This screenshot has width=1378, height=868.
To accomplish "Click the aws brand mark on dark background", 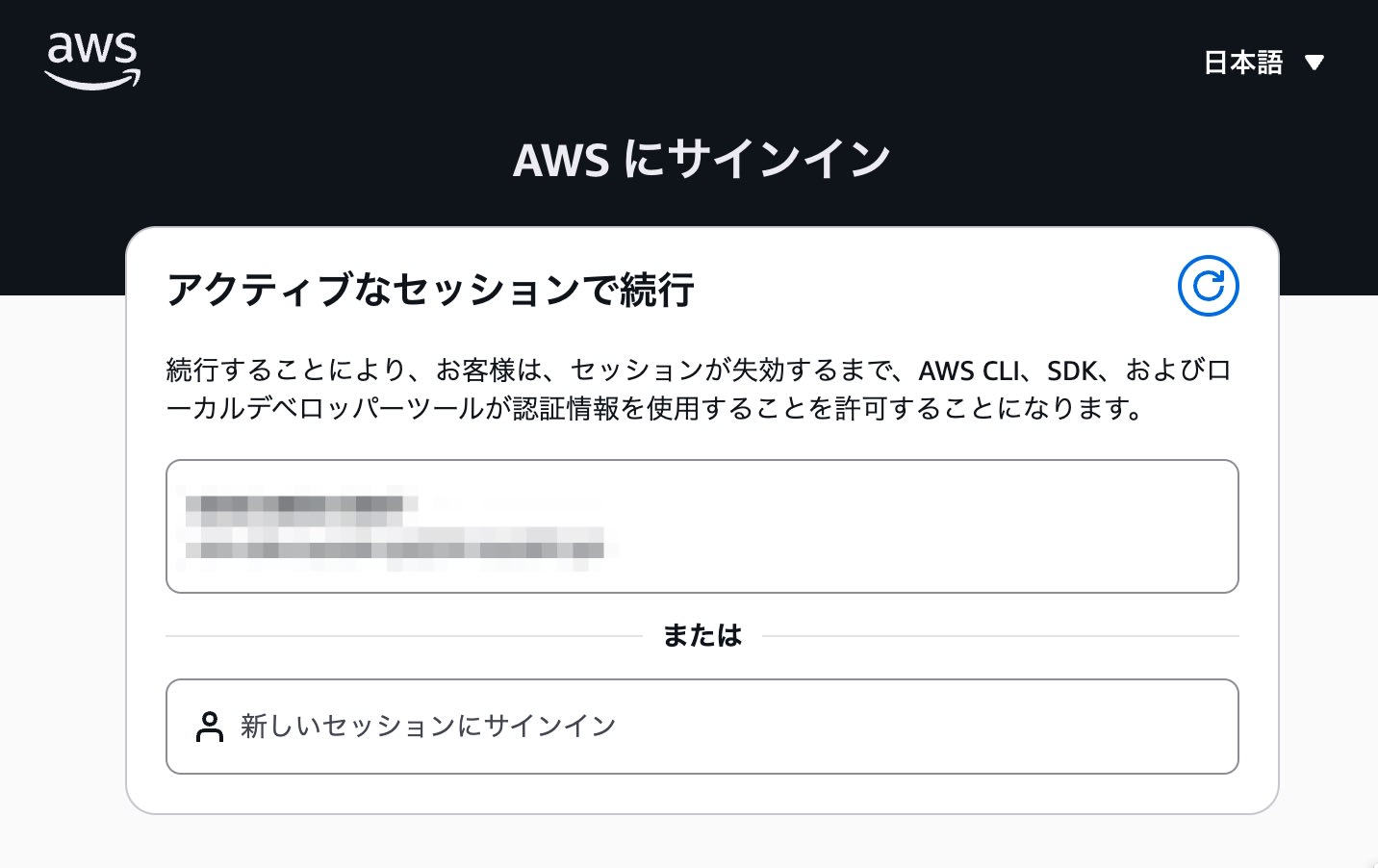I will (x=91, y=60).
